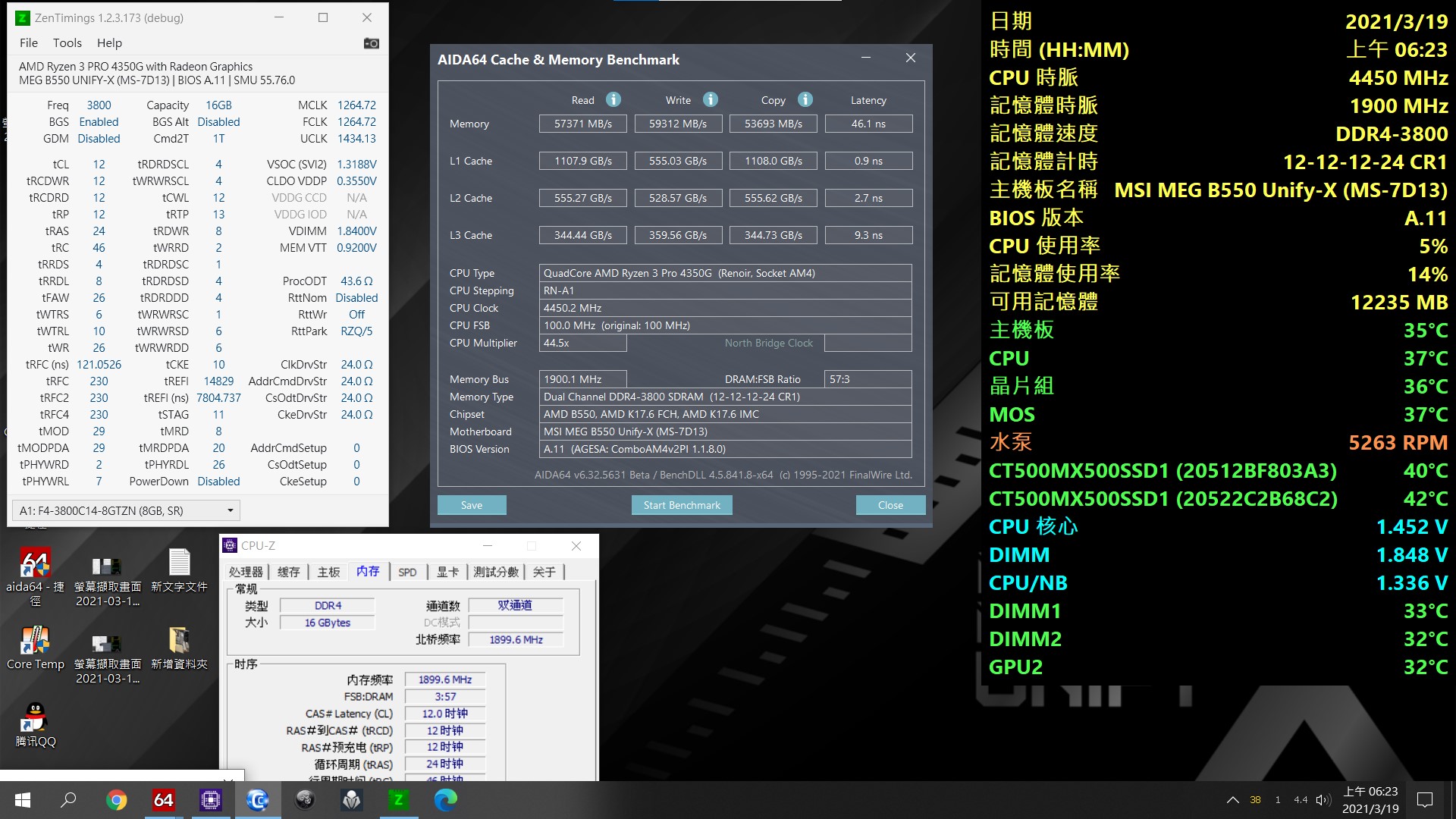Viewport: 1456px width, 819px height.
Task: Open the Tools menu in ZenTimings
Action: pyautogui.click(x=67, y=43)
